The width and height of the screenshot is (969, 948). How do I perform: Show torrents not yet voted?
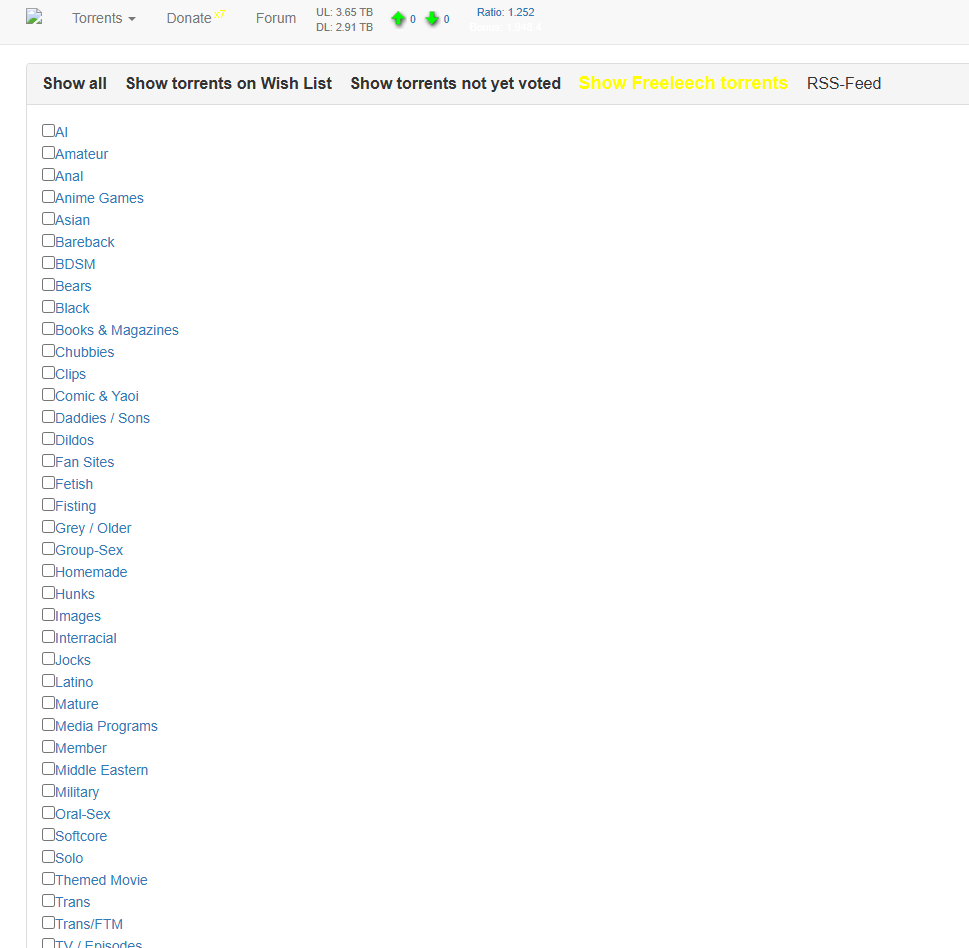(455, 84)
